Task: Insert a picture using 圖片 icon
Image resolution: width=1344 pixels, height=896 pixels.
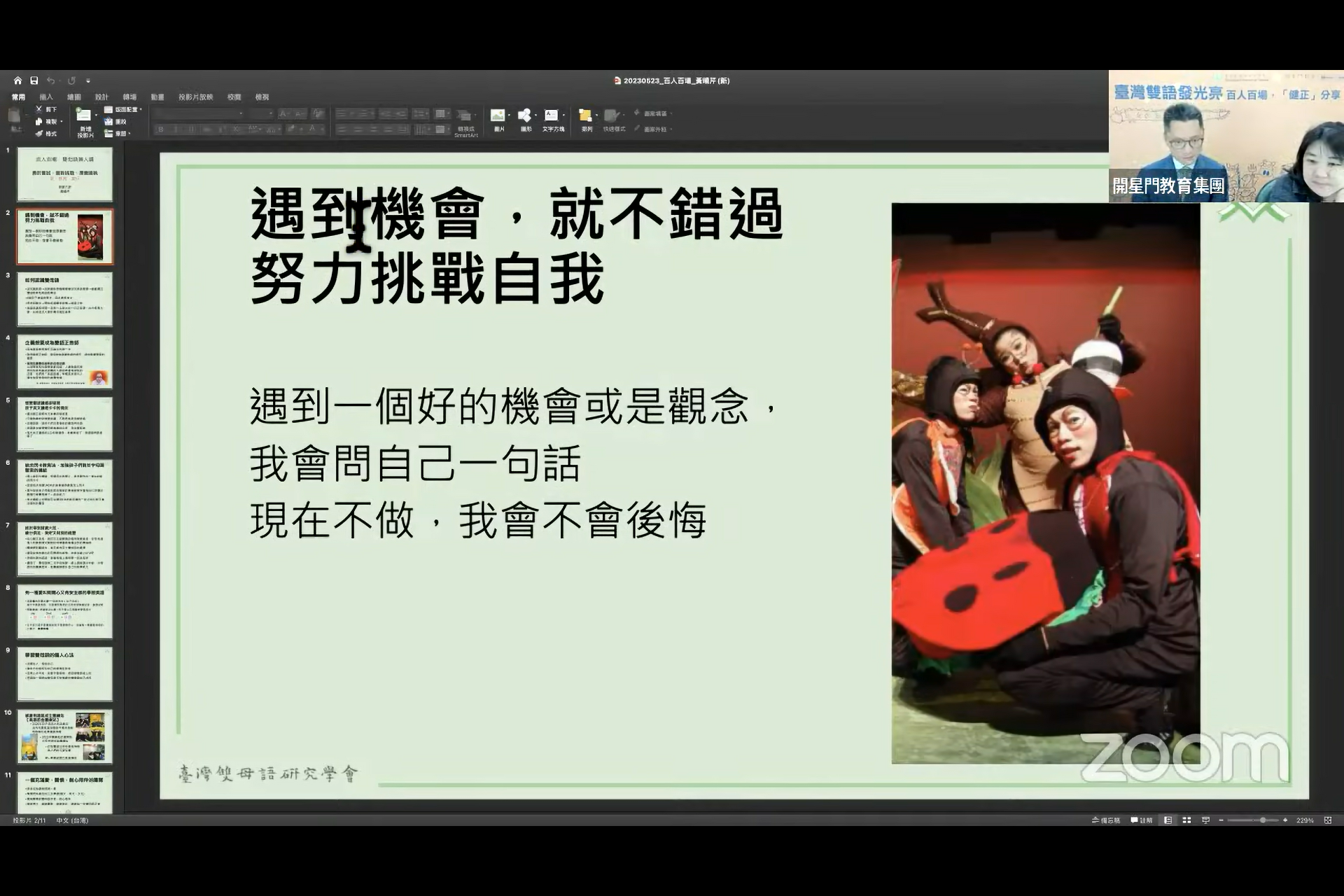Action: pos(498,120)
